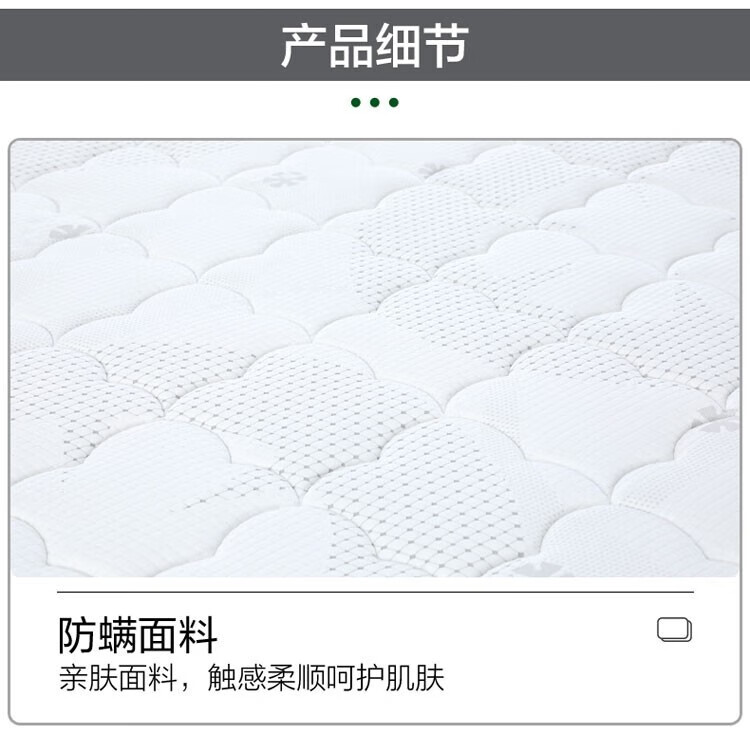Click the faint leaf motif near mattress left edge
750x735 pixels.
(x=69, y=233)
